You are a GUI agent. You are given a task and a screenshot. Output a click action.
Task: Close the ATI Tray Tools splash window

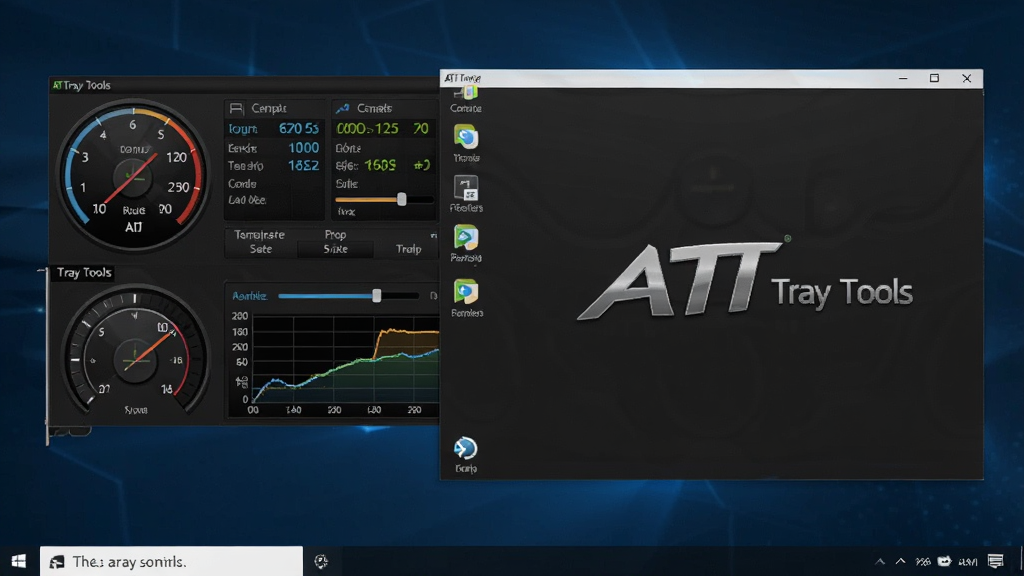tap(967, 78)
